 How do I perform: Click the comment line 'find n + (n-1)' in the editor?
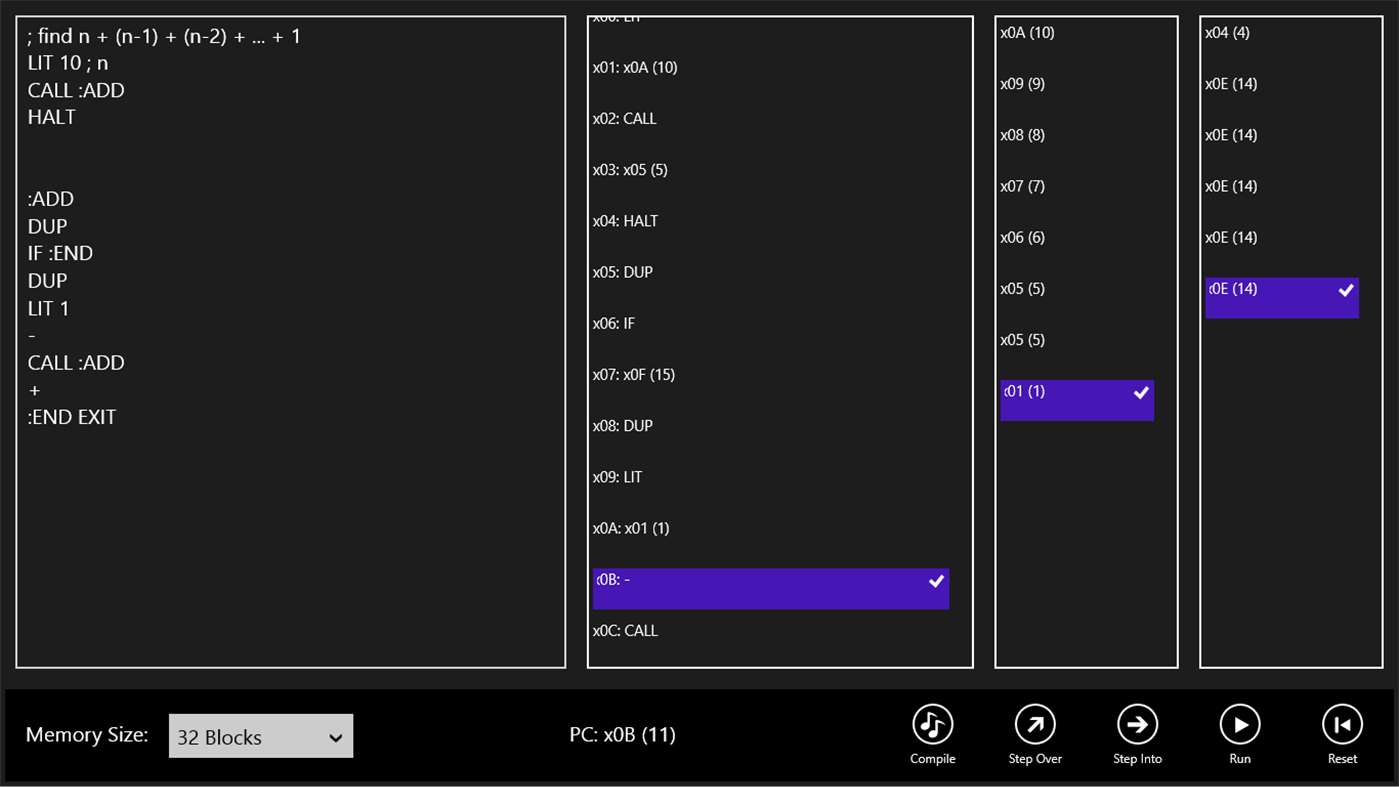(x=164, y=37)
